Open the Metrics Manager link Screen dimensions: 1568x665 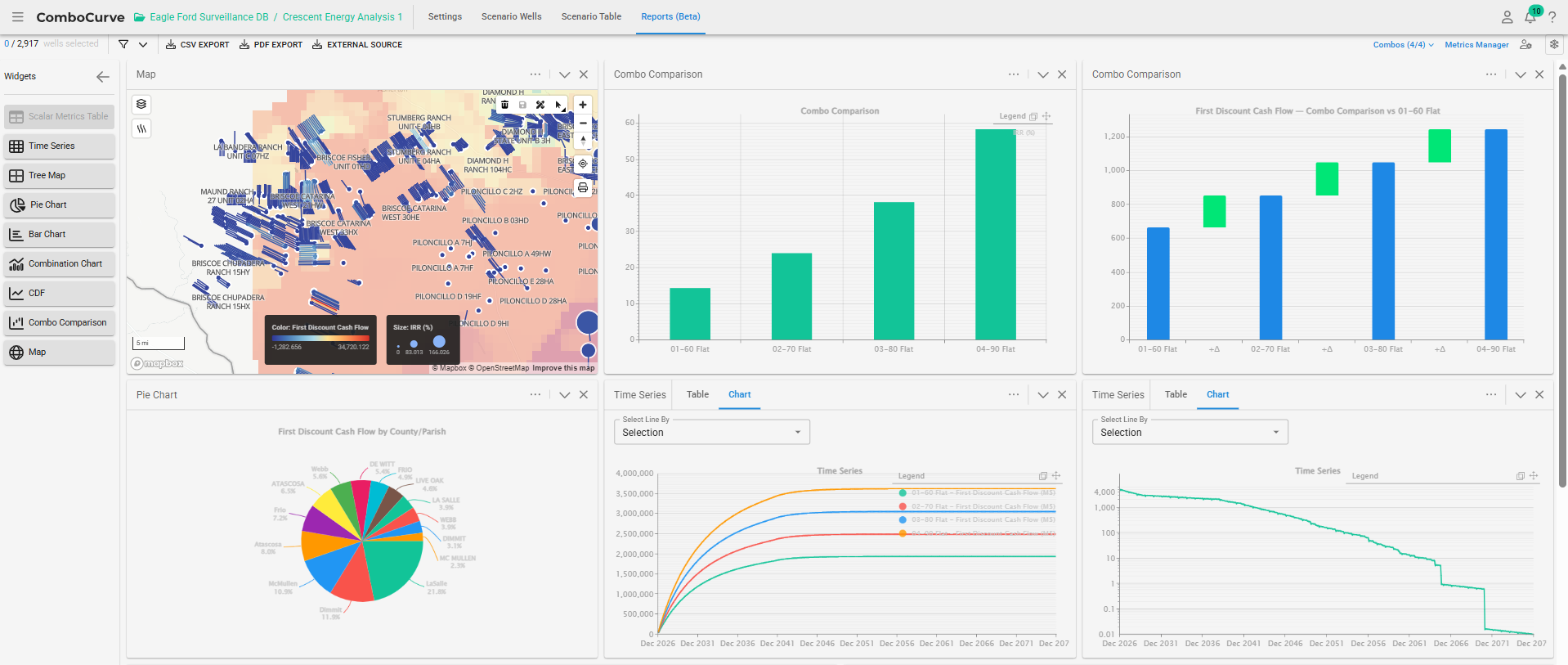point(1476,45)
